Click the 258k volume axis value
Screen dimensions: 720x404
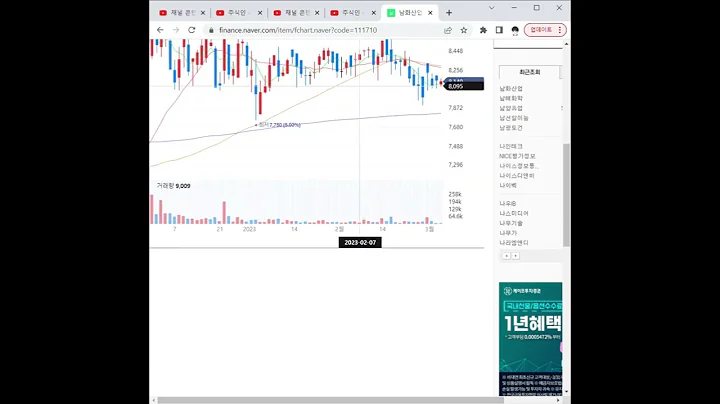point(455,194)
